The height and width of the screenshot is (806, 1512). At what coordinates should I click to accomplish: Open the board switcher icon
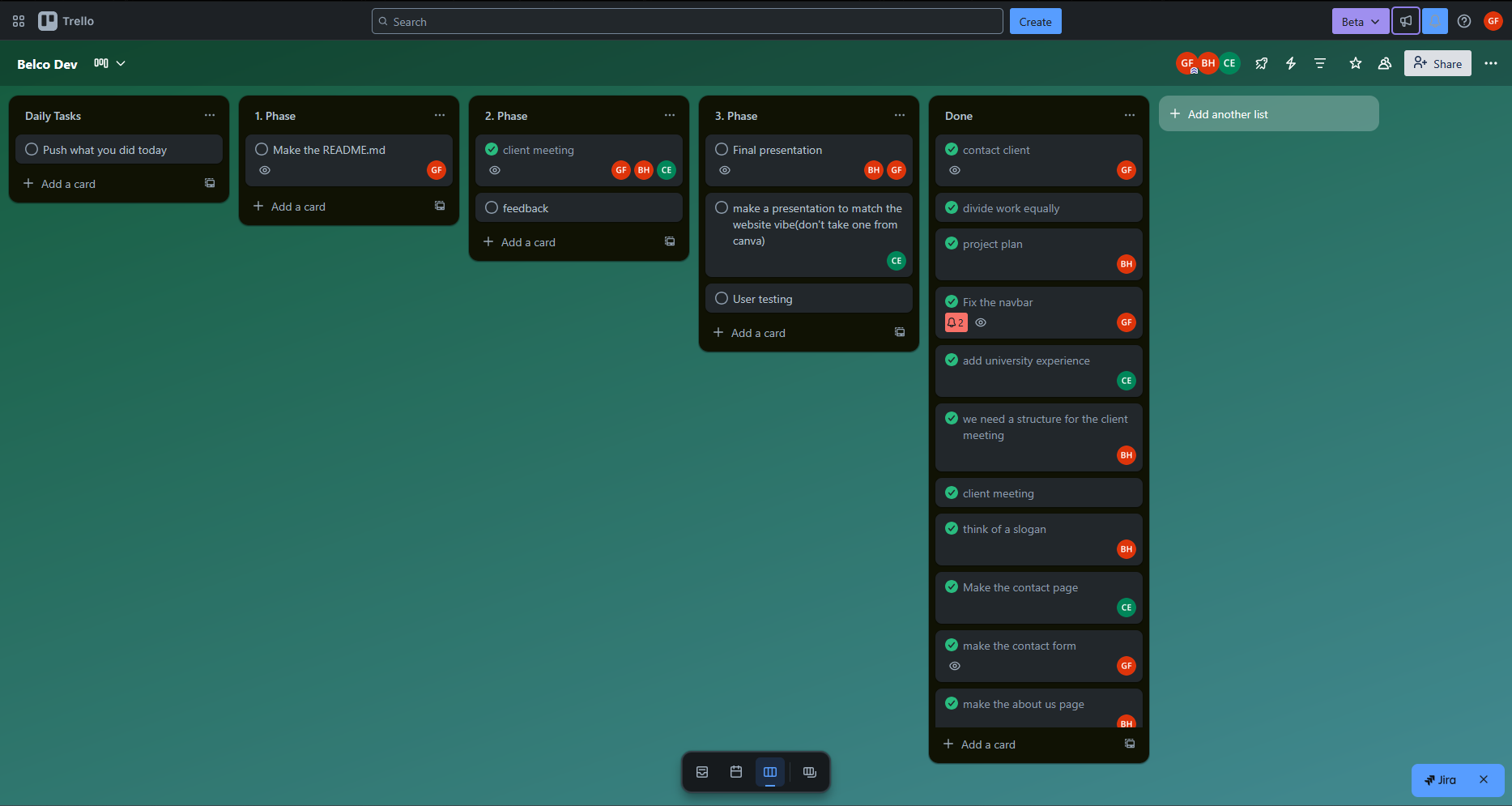pyautogui.click(x=809, y=772)
